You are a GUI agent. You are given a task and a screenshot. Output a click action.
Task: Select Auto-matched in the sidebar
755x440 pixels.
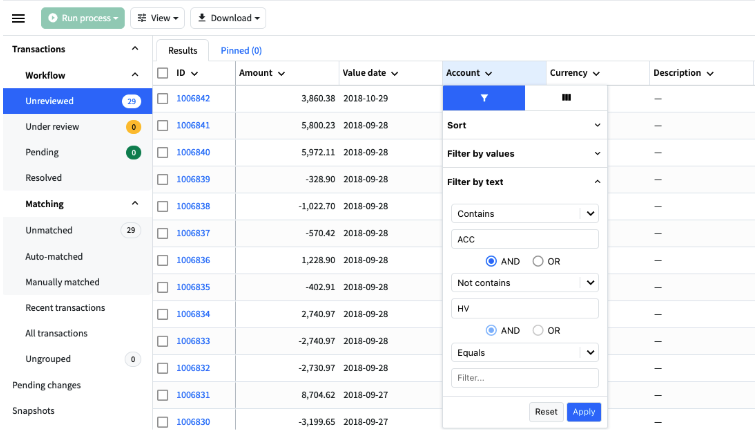coord(78,257)
